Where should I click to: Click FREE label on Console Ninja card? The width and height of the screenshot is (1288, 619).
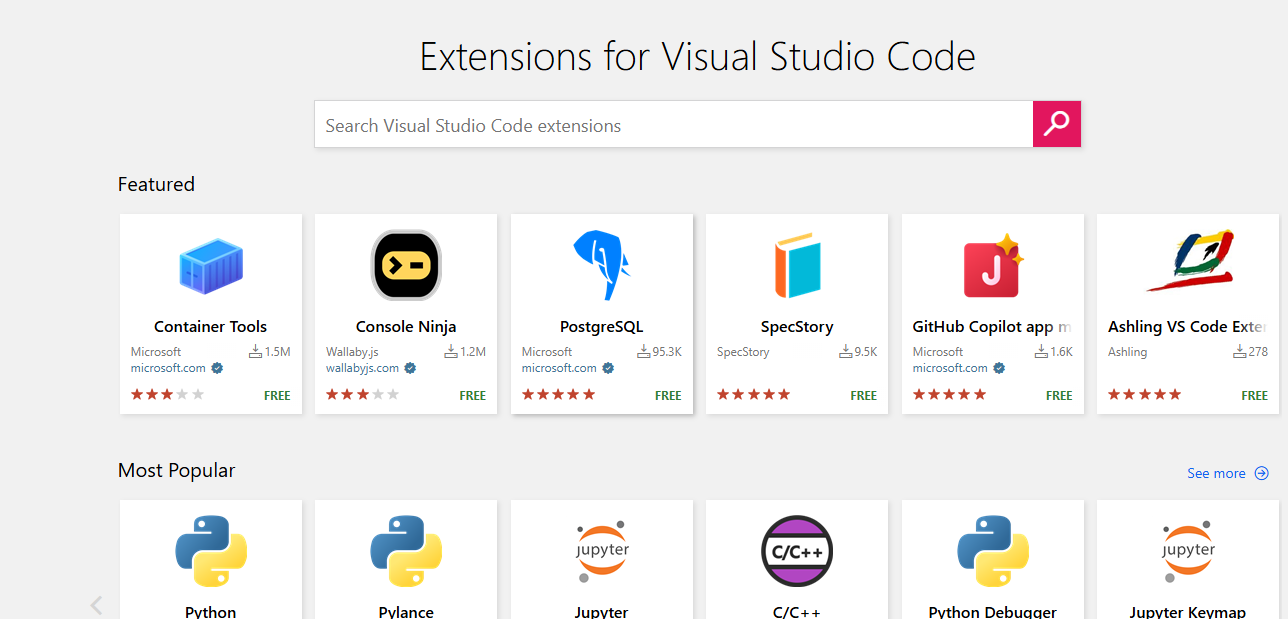[x=473, y=396]
